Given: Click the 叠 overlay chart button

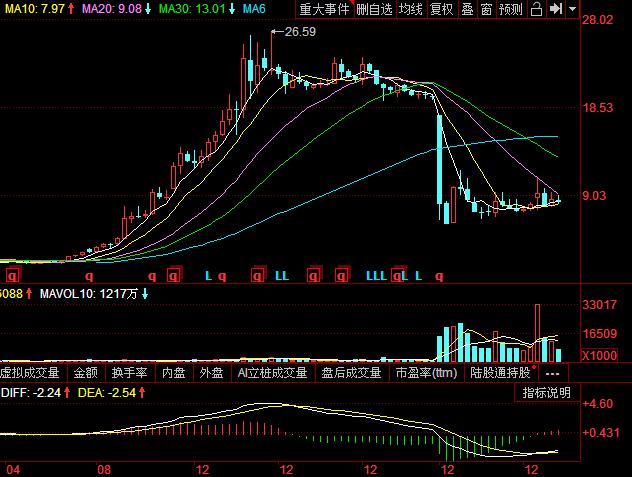Looking at the screenshot, I should (468, 9).
